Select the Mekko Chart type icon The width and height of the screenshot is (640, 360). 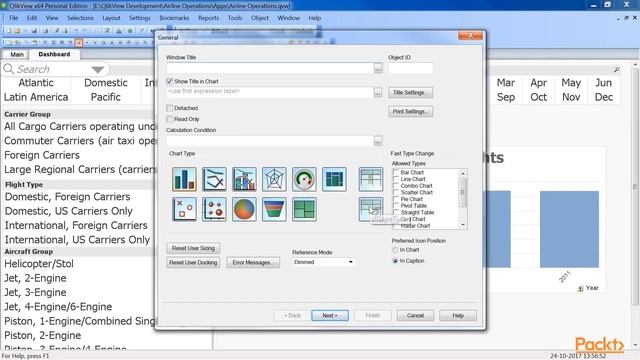tap(334, 179)
